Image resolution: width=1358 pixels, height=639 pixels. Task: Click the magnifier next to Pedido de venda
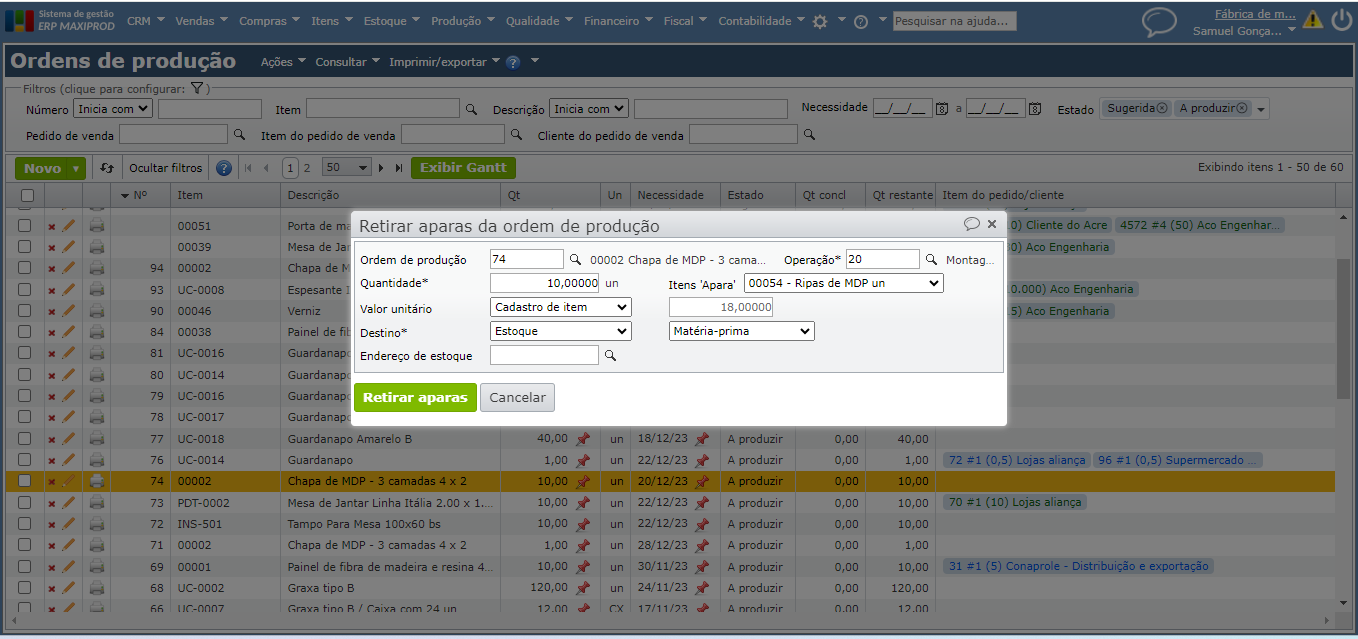coord(239,133)
